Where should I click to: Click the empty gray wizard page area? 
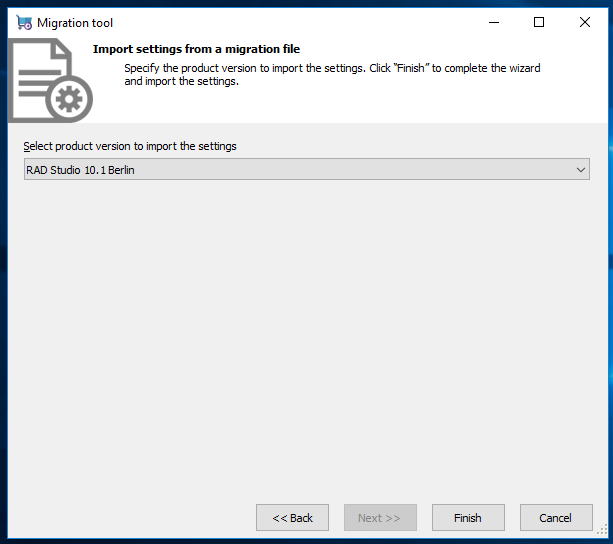pyautogui.click(x=307, y=336)
